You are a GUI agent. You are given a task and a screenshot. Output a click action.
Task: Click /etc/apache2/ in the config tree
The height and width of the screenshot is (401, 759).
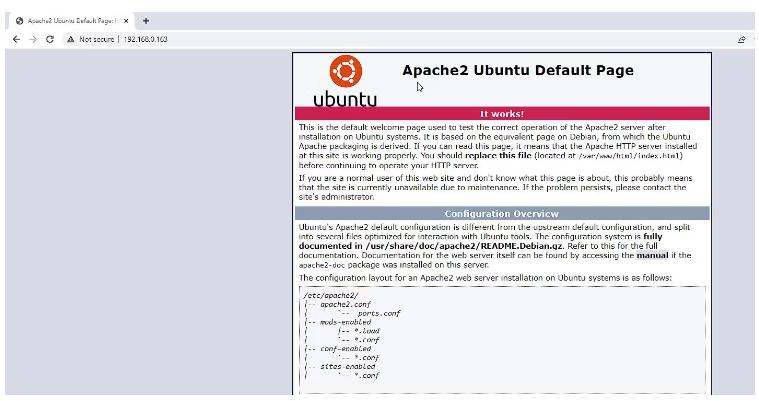pos(331,295)
